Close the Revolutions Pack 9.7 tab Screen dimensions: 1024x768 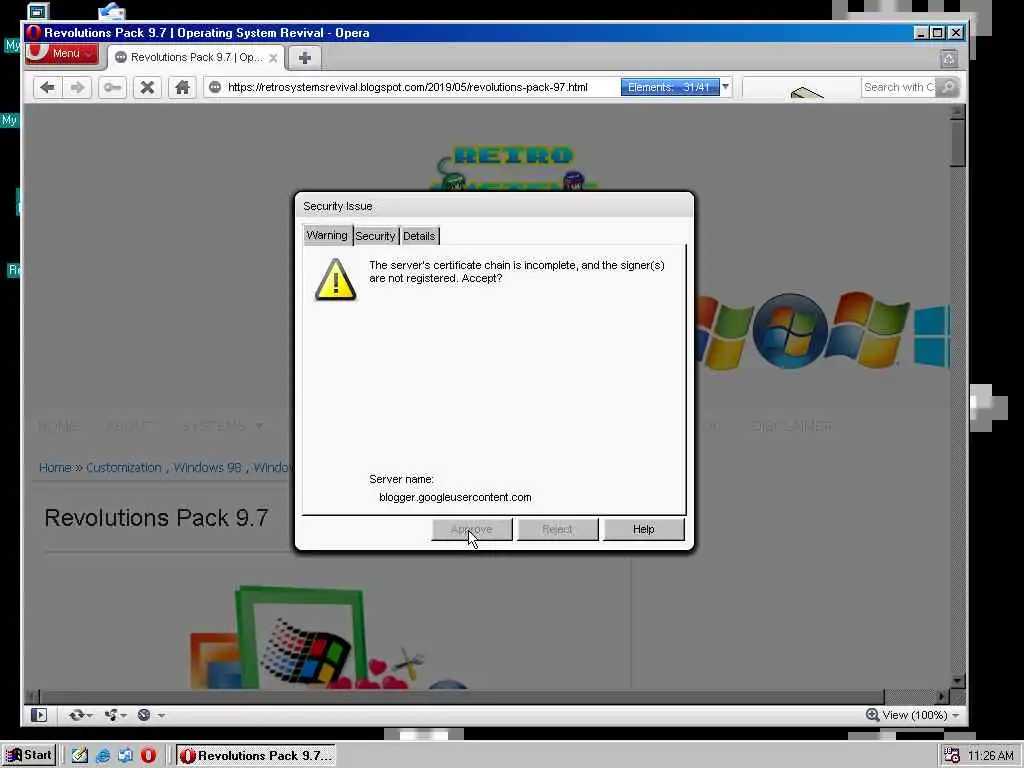pos(273,58)
